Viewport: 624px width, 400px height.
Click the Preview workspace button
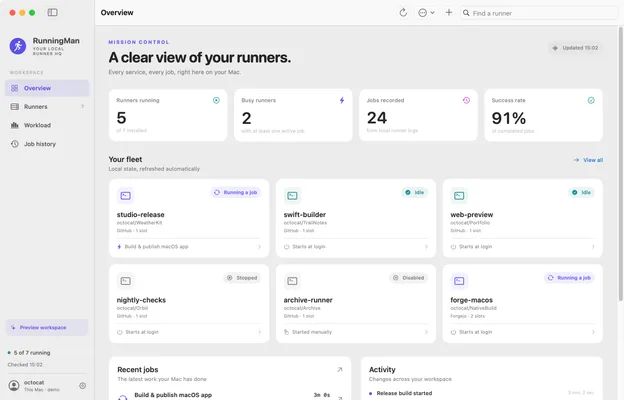(x=47, y=327)
